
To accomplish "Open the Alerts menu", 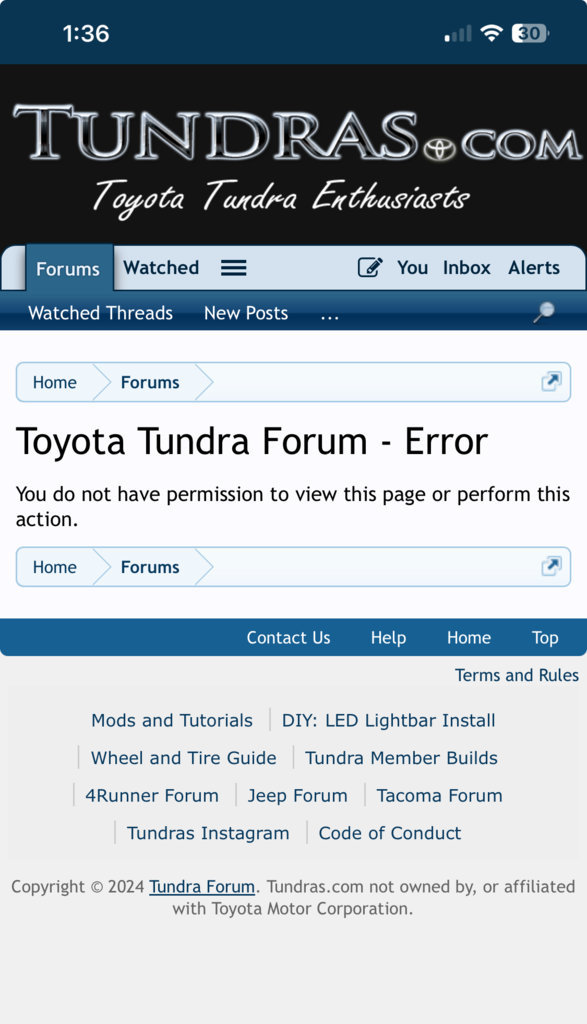I will (x=534, y=268).
